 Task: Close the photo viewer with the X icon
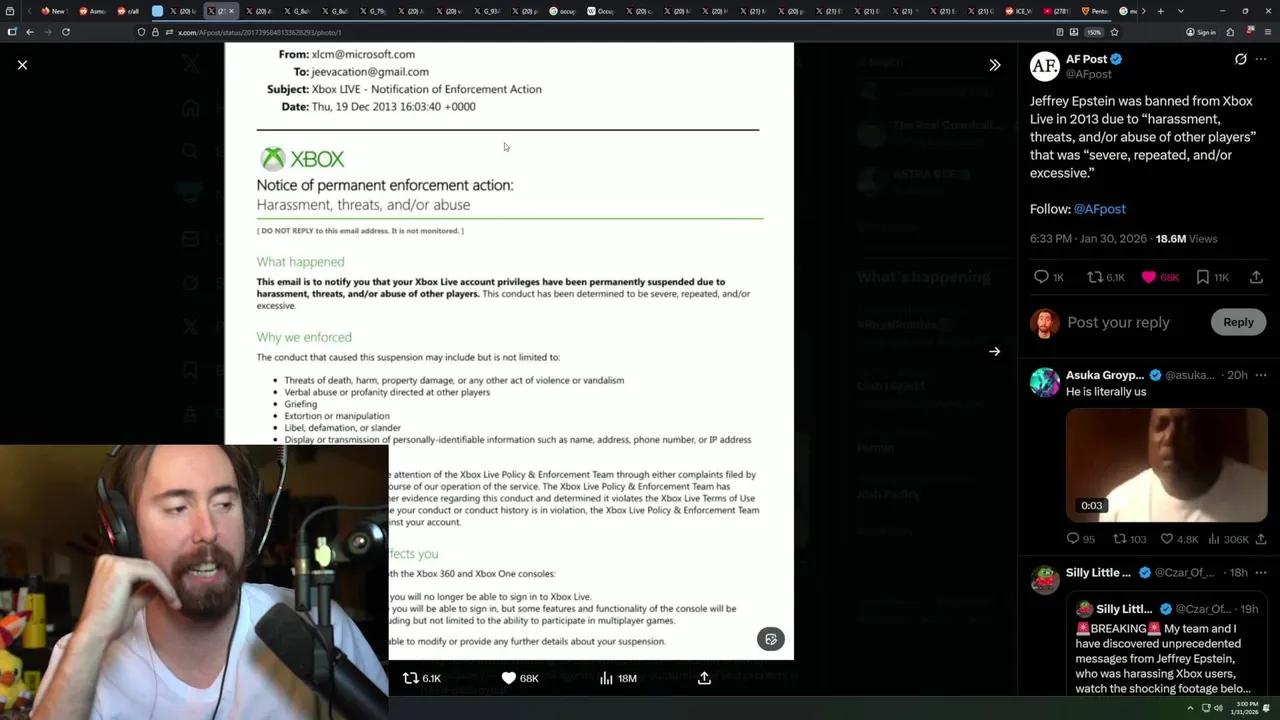tap(22, 65)
